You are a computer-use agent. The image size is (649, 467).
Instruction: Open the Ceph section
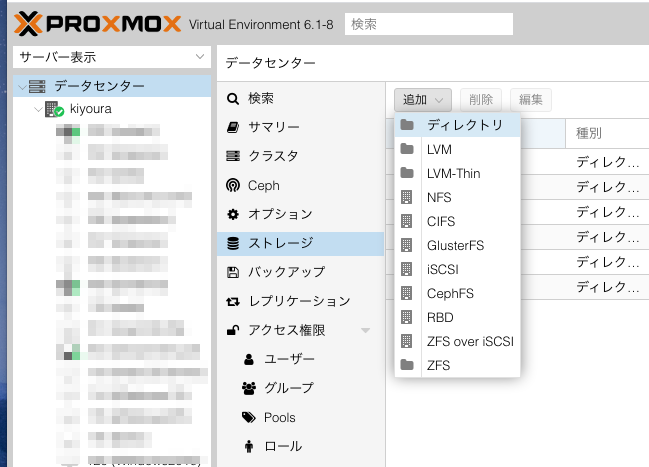(x=300, y=185)
